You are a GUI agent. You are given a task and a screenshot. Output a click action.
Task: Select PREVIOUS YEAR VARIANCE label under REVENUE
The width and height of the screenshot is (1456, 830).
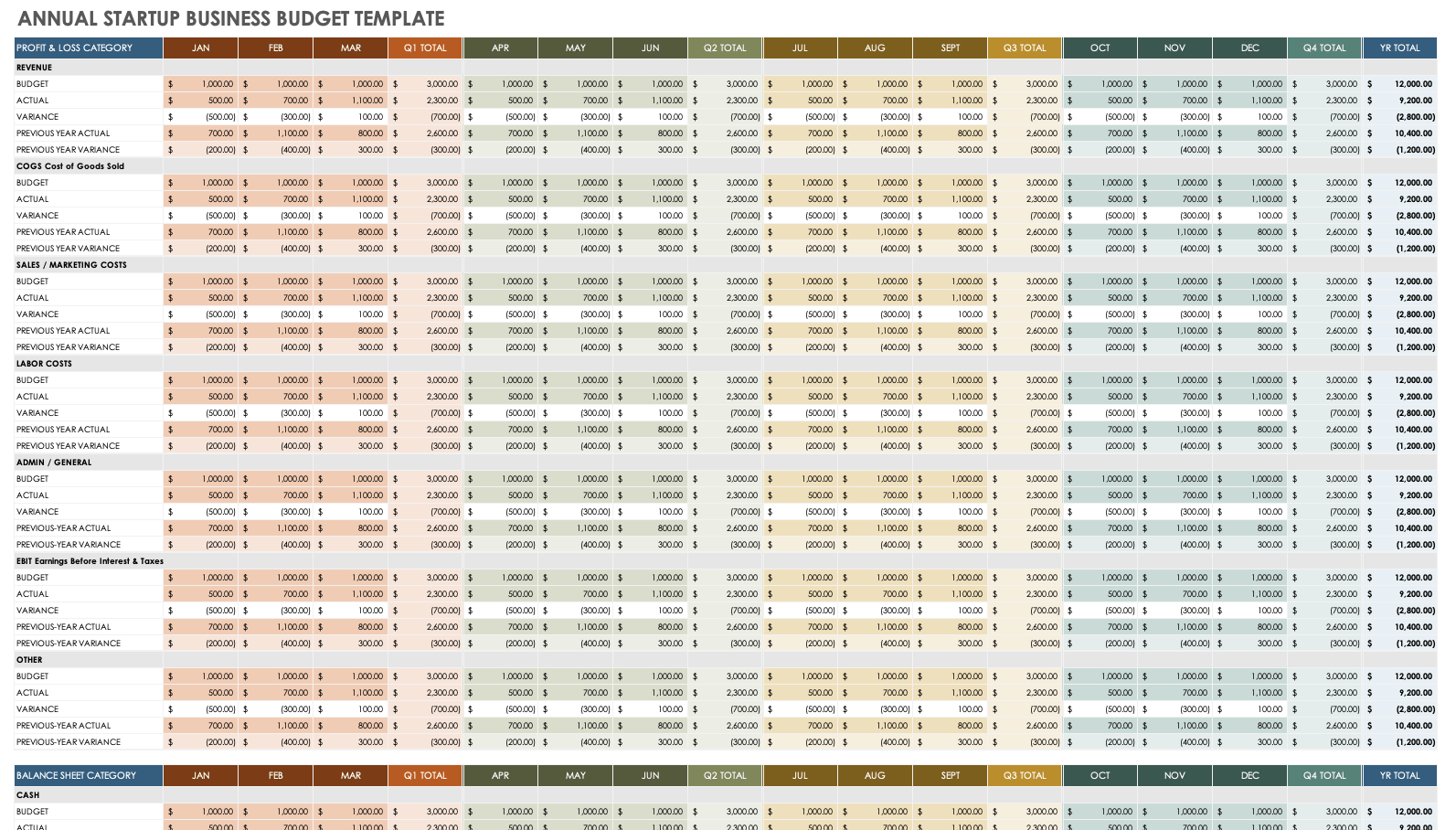pyautogui.click(x=68, y=150)
